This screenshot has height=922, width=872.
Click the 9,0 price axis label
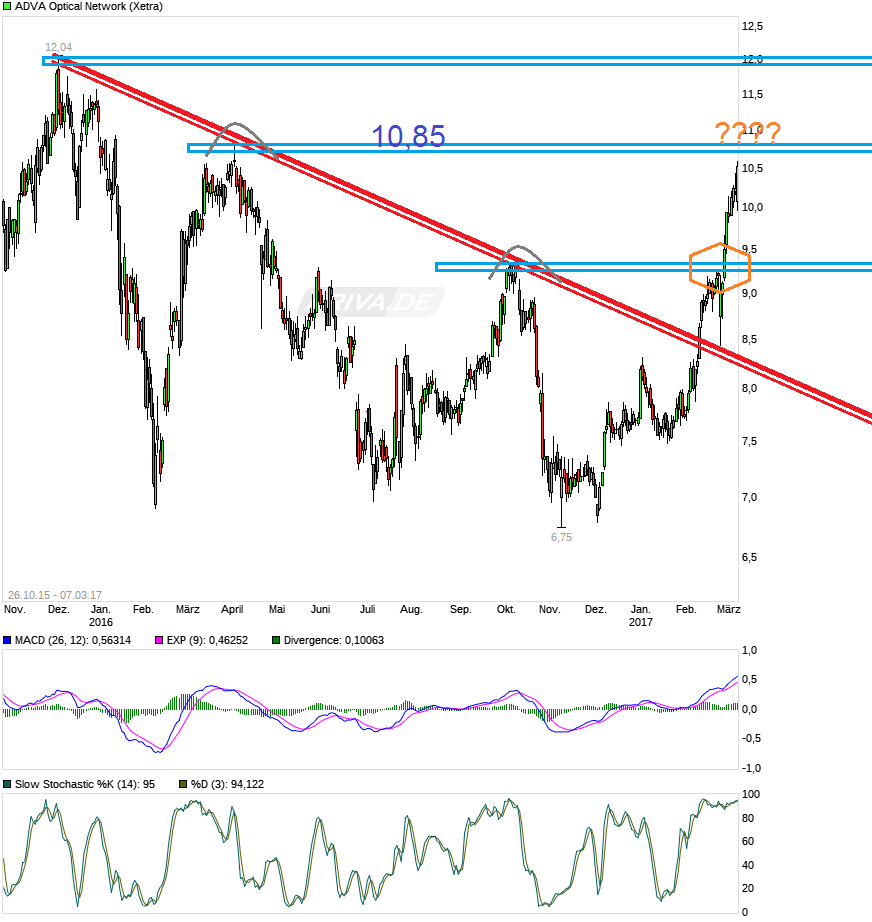(749, 293)
